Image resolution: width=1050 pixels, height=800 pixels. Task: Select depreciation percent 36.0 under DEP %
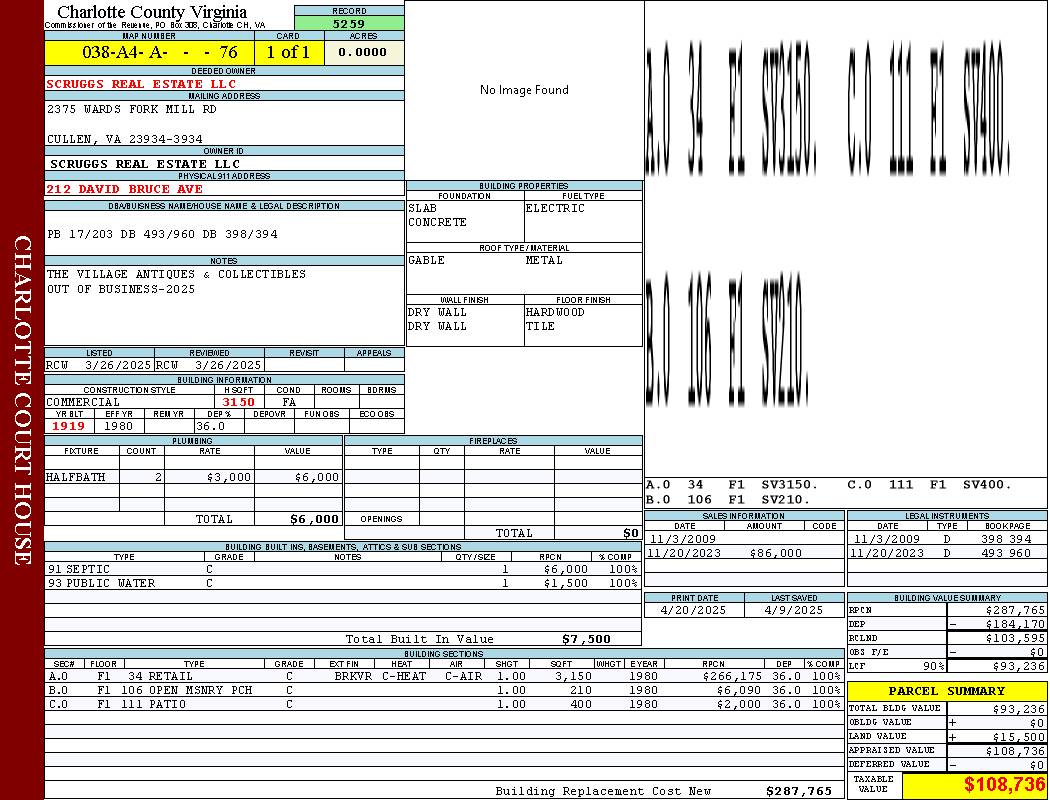[x=210, y=426]
